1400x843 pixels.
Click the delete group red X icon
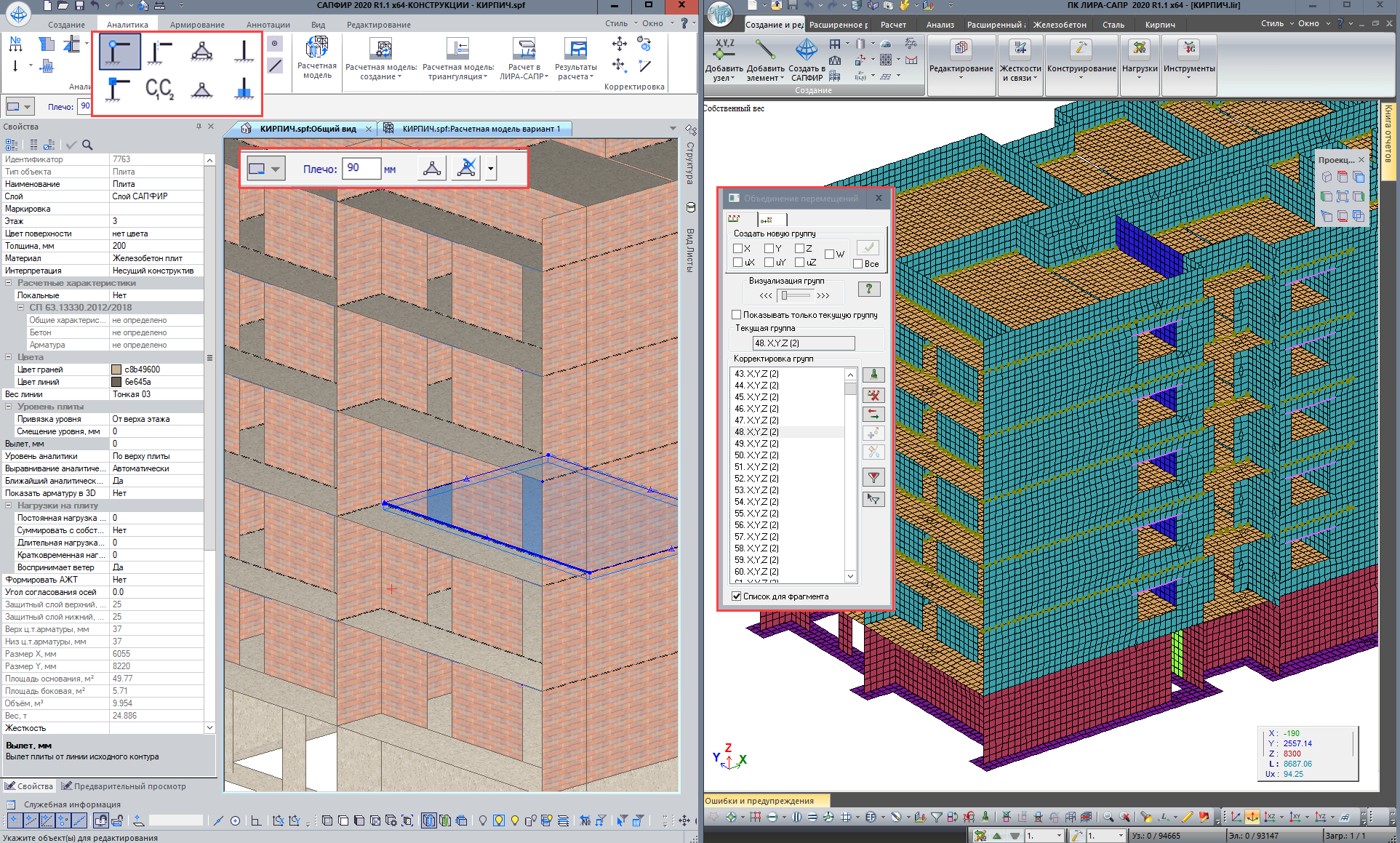873,395
